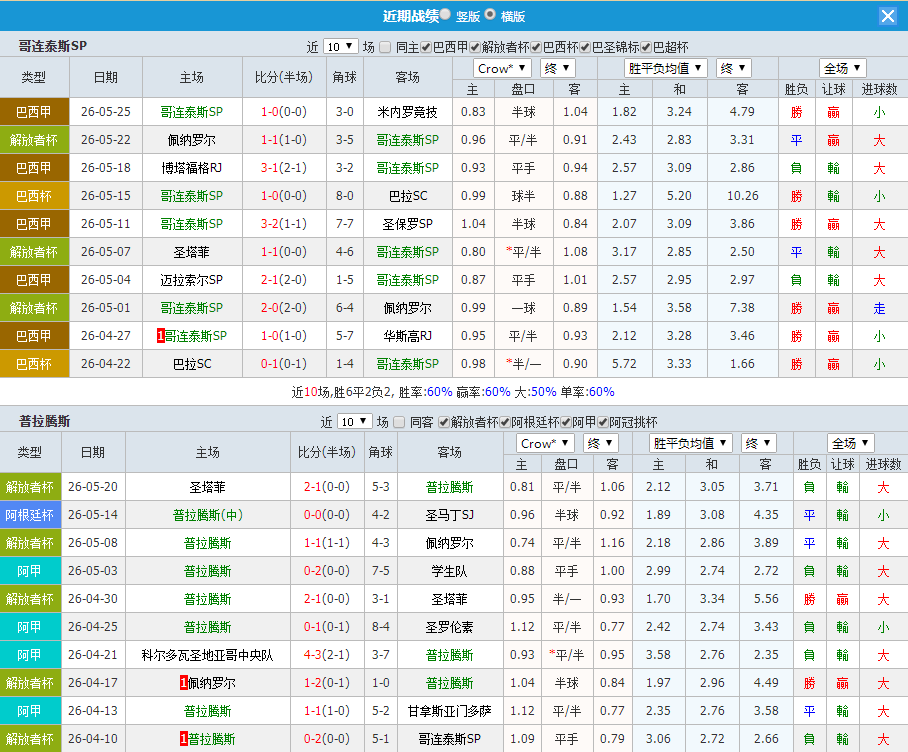Open Crow* company dropdown in 普拉腾斯 table
This screenshot has width=908, height=752.
click(545, 443)
